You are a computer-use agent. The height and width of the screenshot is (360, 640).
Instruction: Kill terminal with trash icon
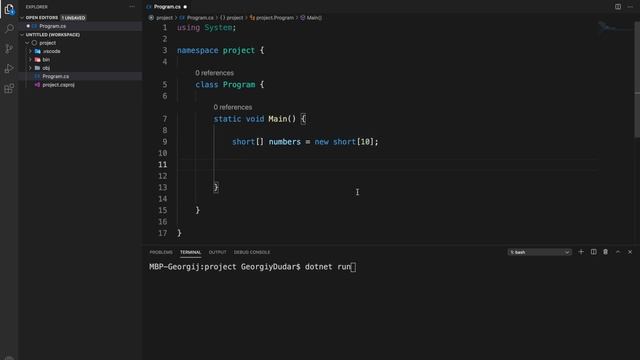[605, 252]
